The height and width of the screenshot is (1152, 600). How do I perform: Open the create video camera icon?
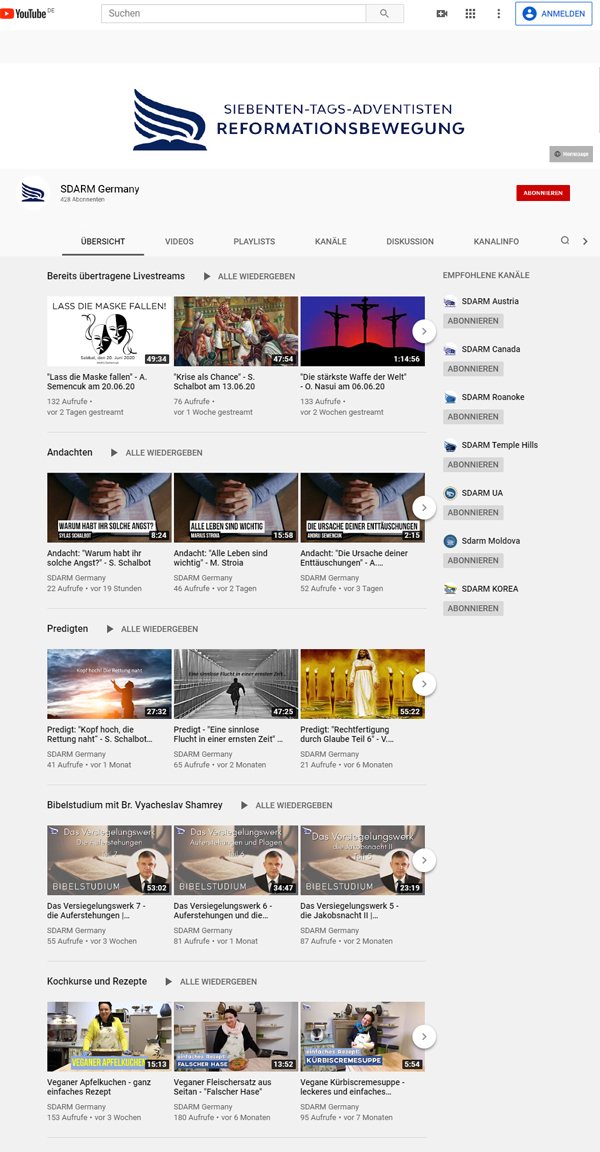(442, 13)
